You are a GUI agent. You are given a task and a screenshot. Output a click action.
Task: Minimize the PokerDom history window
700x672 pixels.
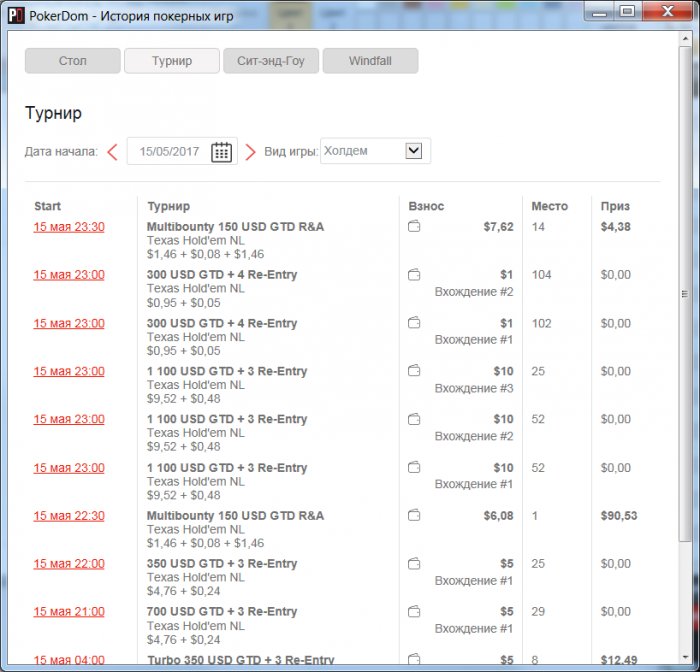tap(599, 11)
